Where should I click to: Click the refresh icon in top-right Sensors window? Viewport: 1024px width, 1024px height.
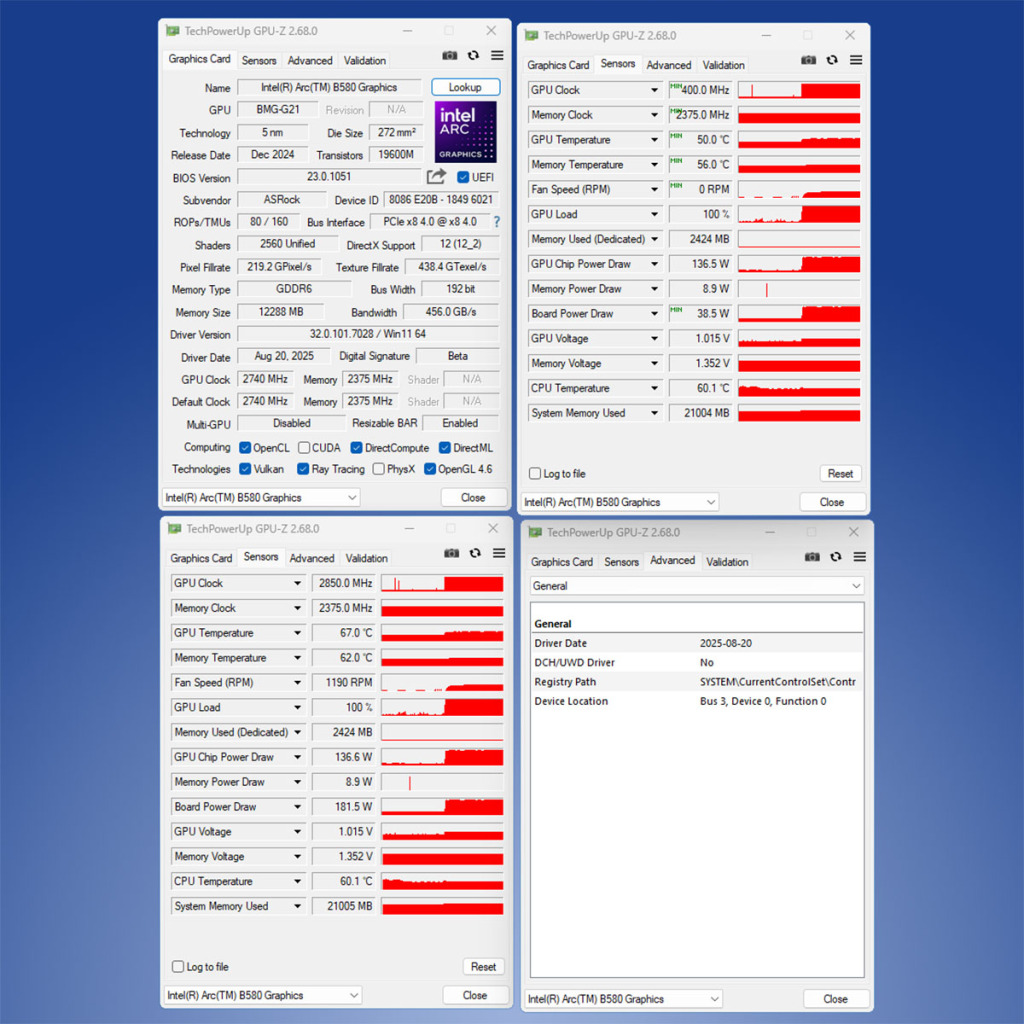point(832,60)
